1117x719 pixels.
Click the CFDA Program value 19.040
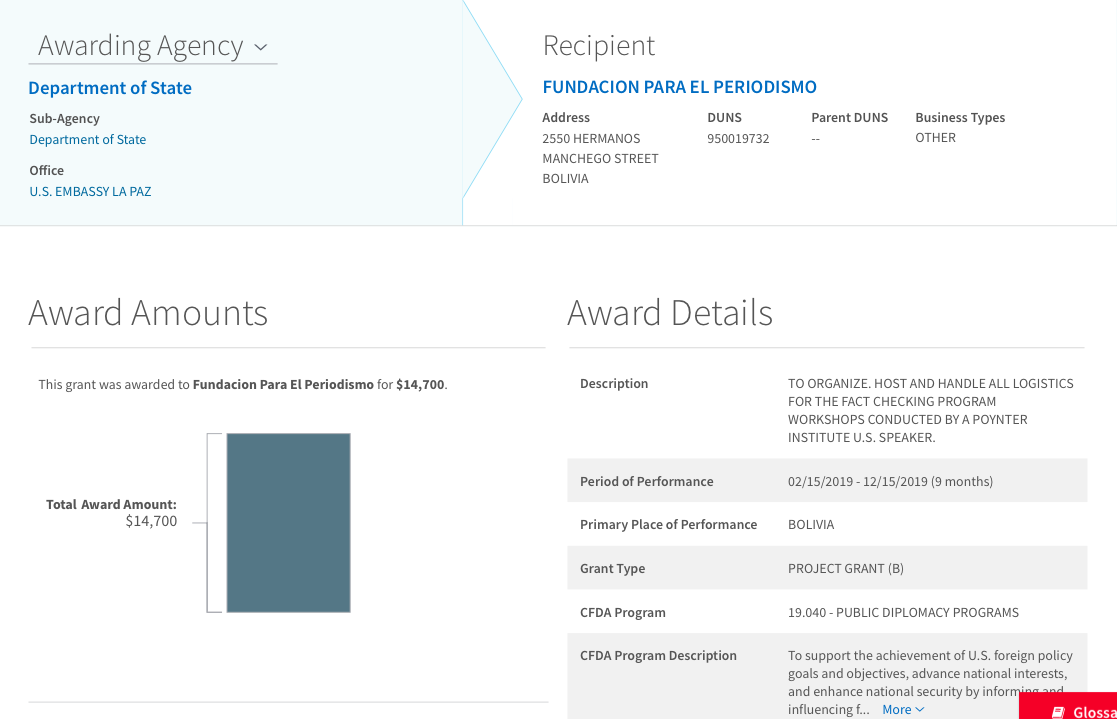coord(903,612)
